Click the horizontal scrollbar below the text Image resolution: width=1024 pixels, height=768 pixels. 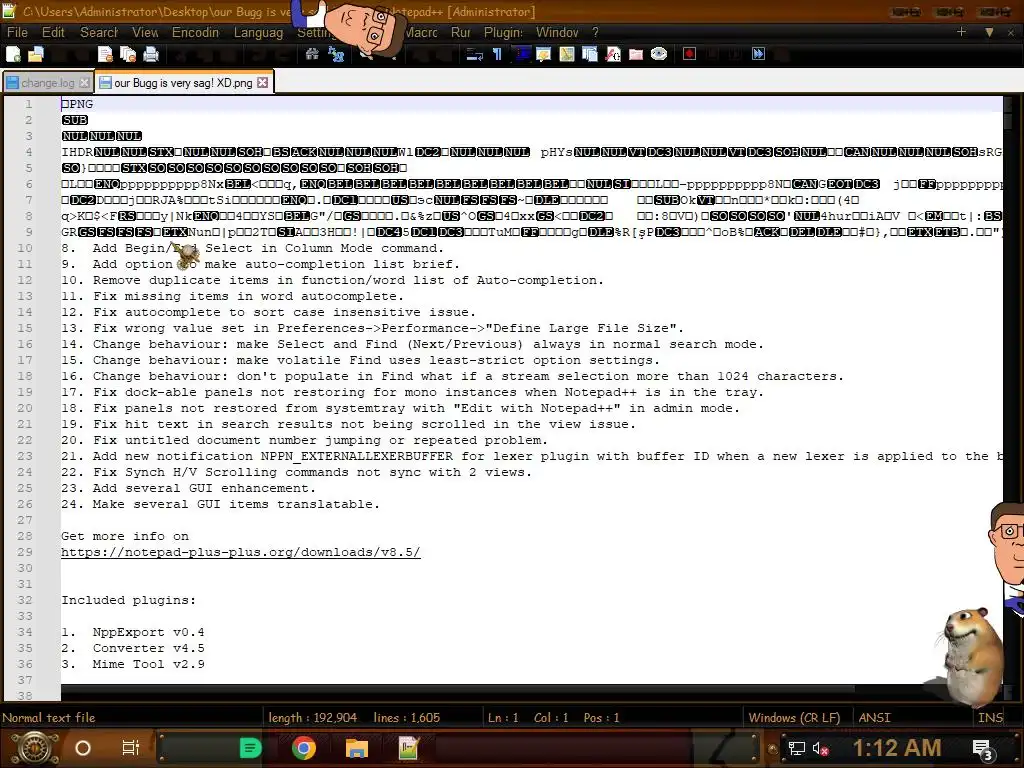pyautogui.click(x=457, y=689)
